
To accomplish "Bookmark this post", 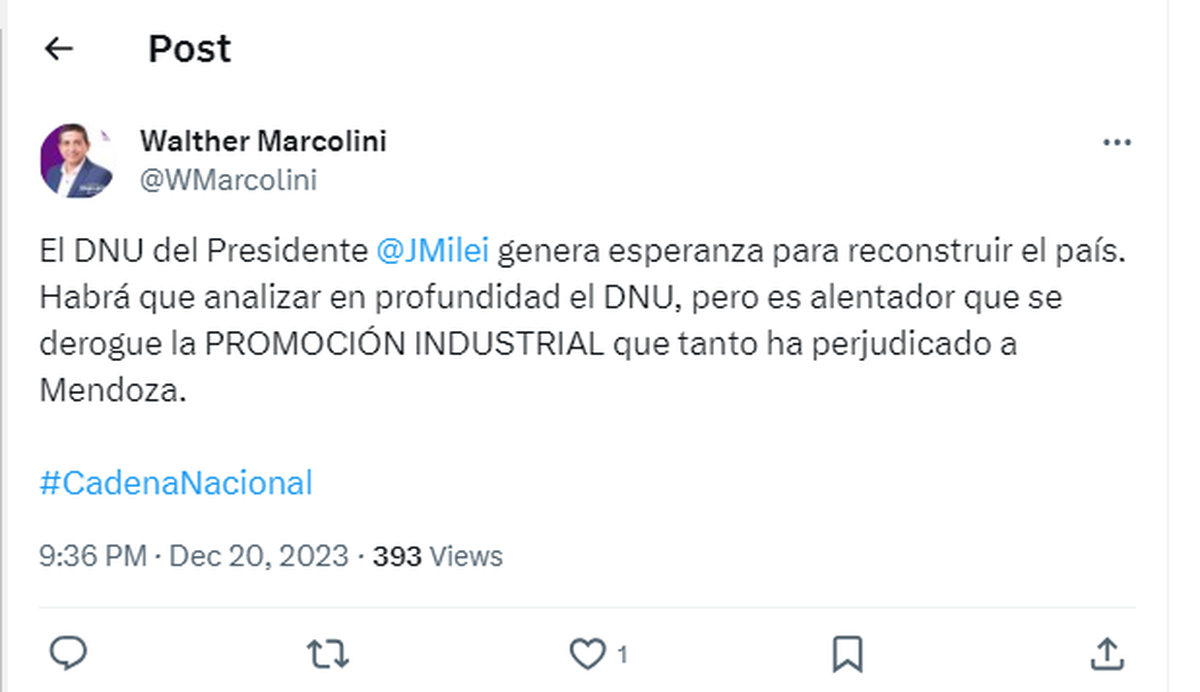I will tap(847, 654).
